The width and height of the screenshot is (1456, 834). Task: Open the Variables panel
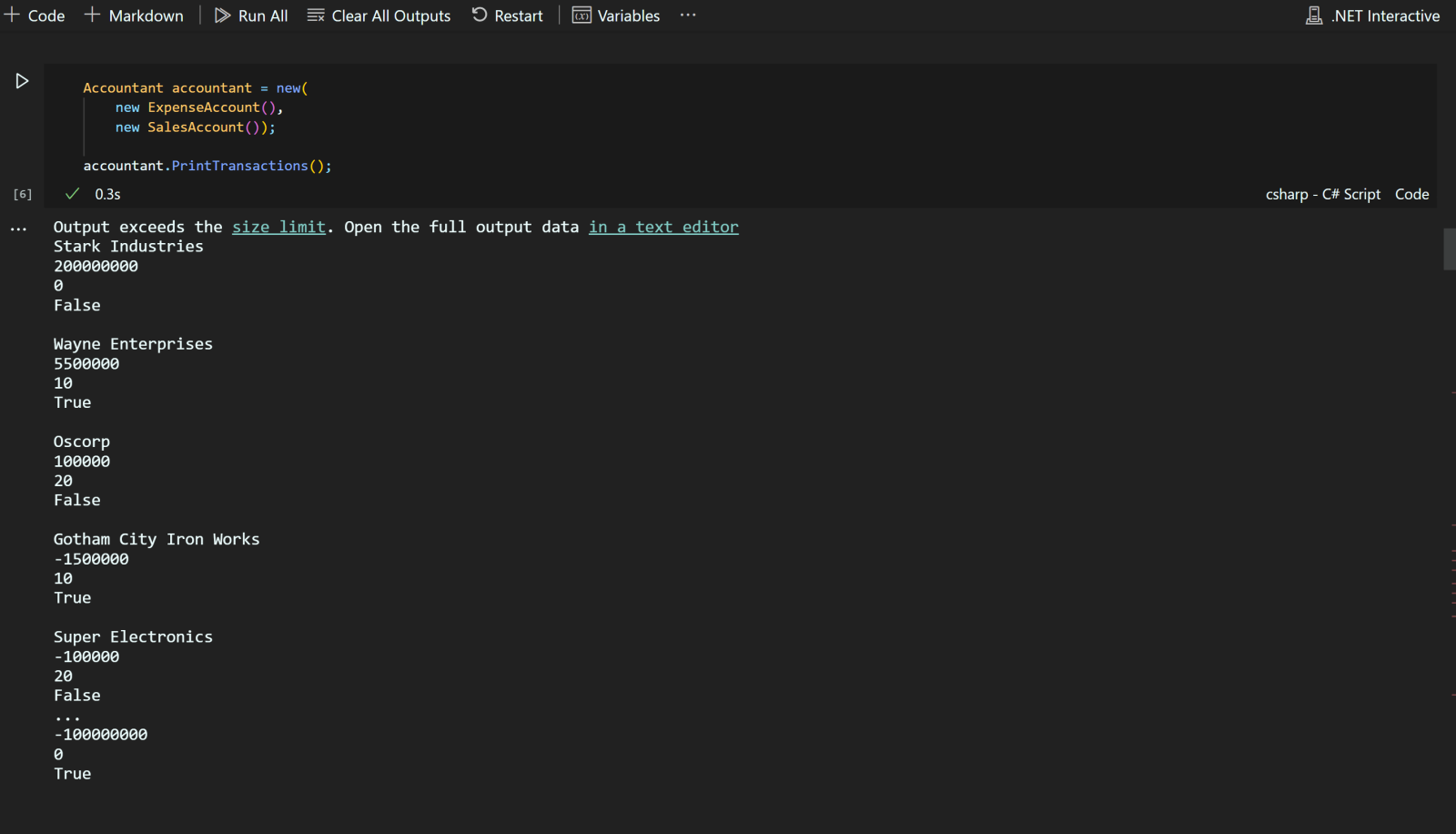click(616, 15)
